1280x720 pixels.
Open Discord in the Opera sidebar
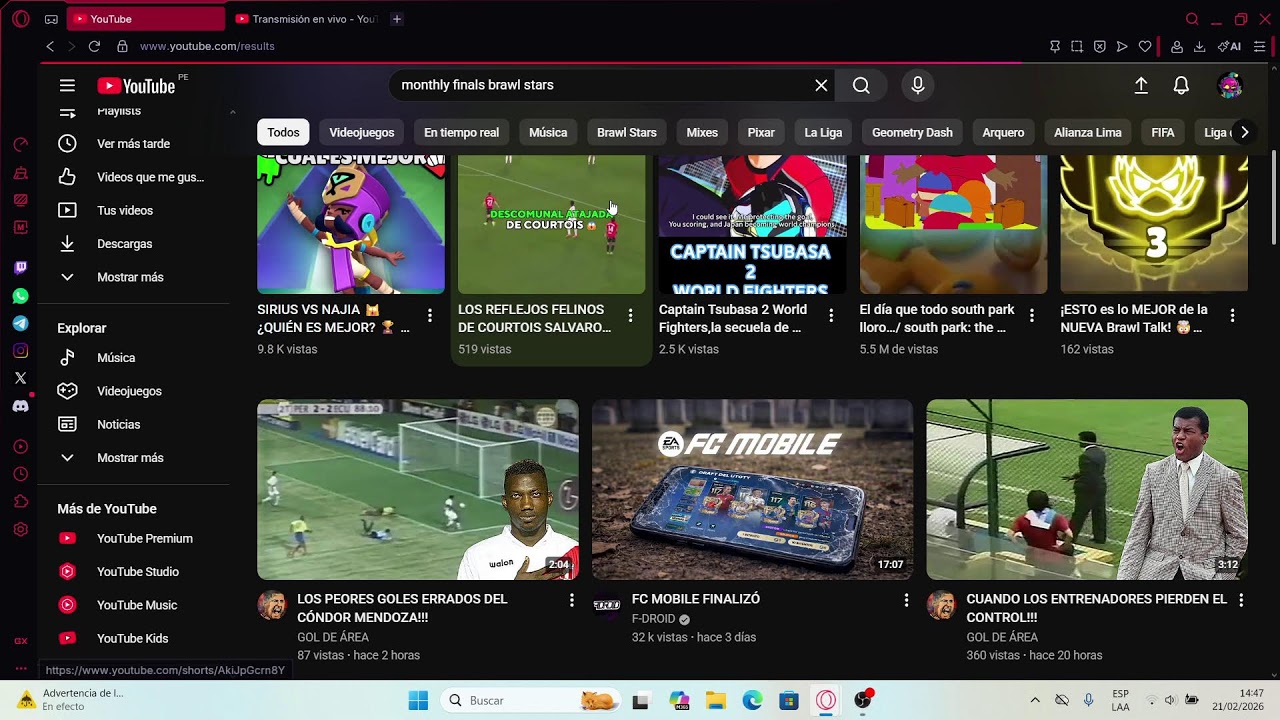[x=20, y=406]
